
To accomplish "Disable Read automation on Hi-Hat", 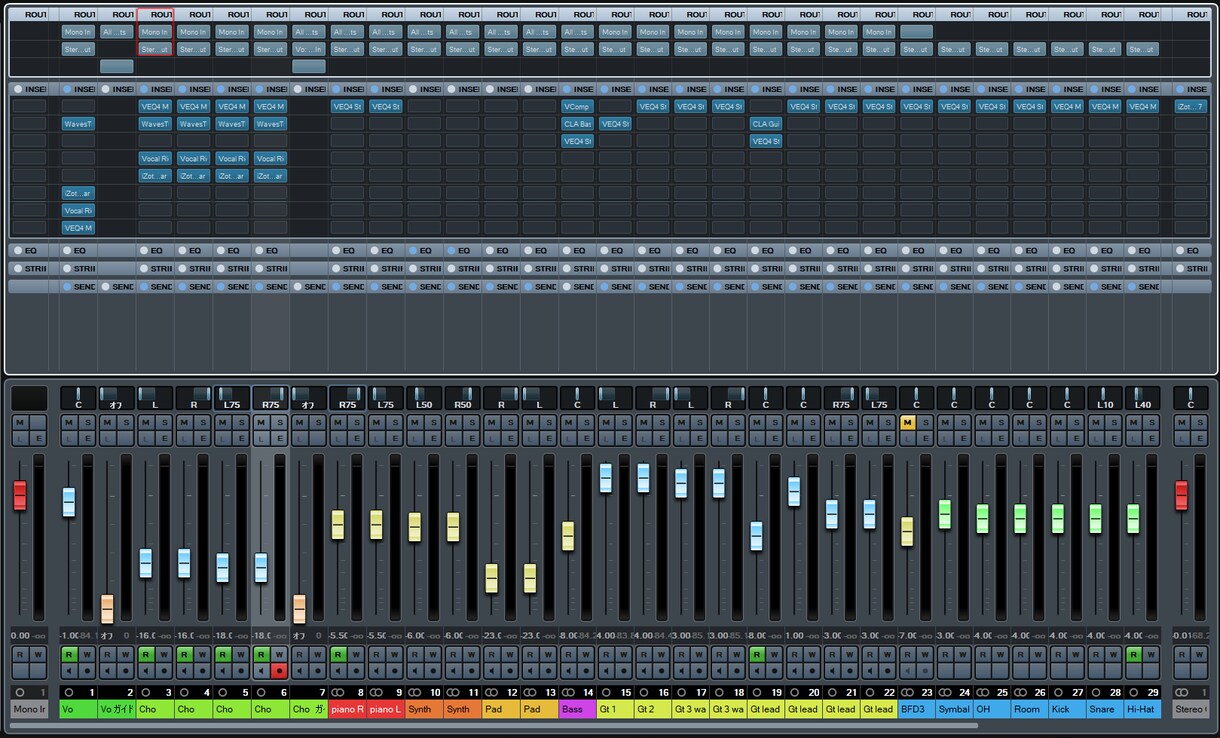I will point(1133,654).
